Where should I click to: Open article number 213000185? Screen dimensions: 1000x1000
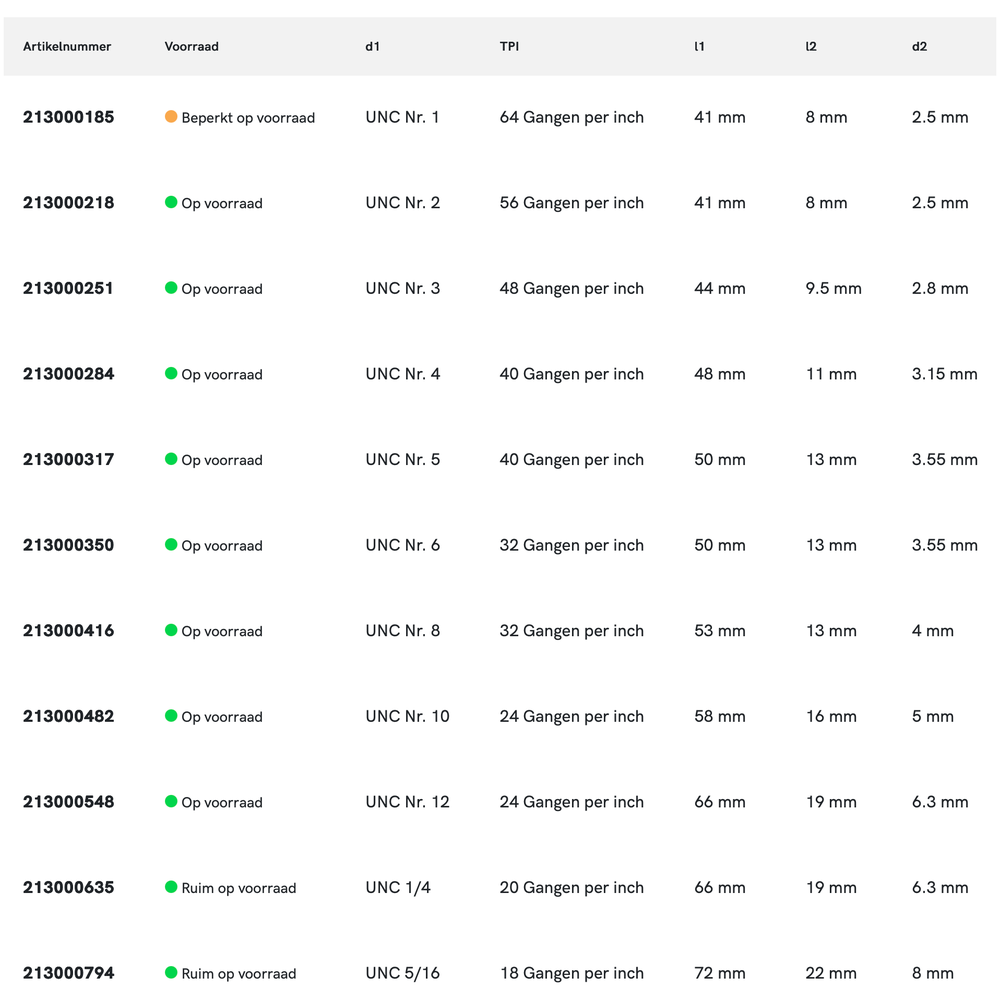click(68, 117)
